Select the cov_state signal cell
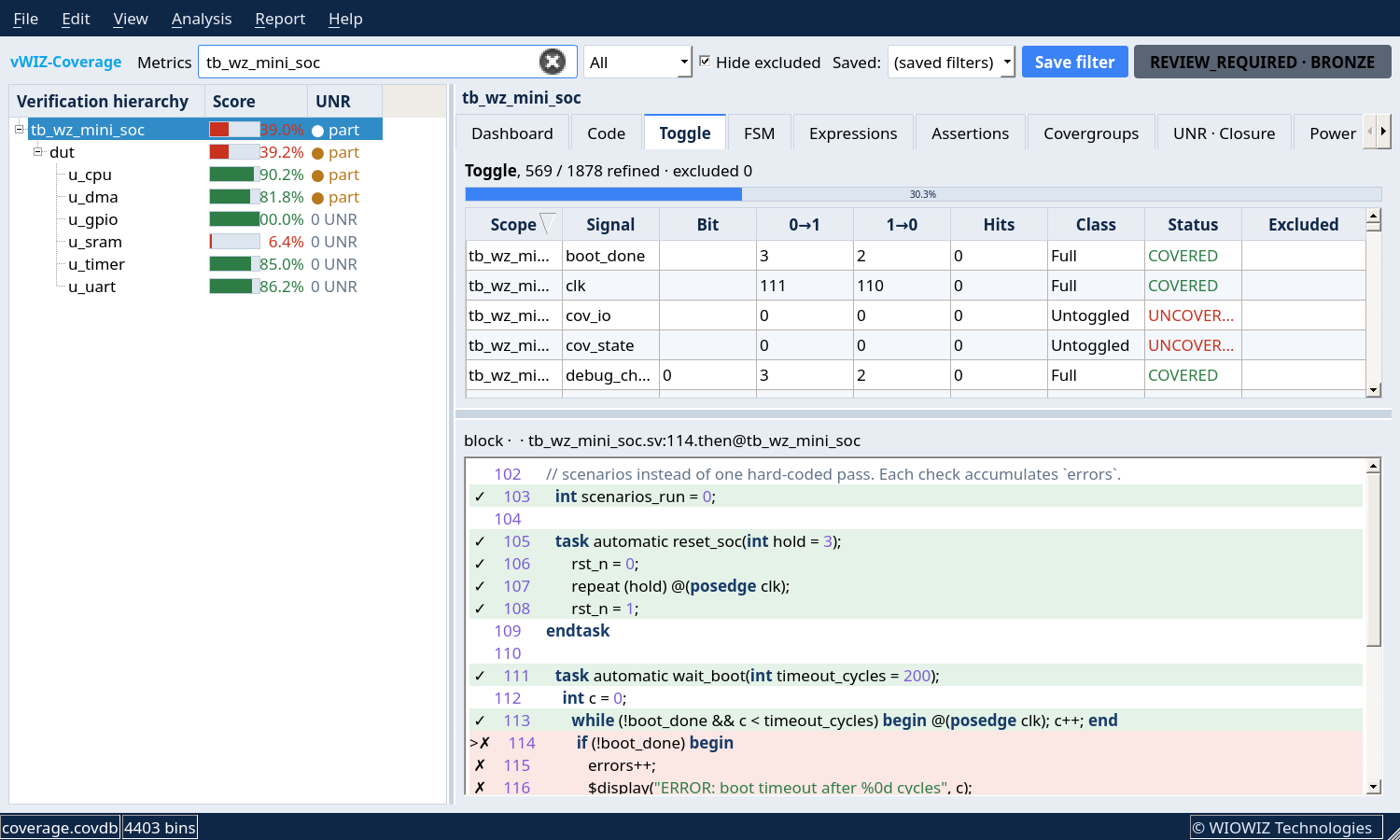Screen dimensions: 1400x840 (610, 345)
